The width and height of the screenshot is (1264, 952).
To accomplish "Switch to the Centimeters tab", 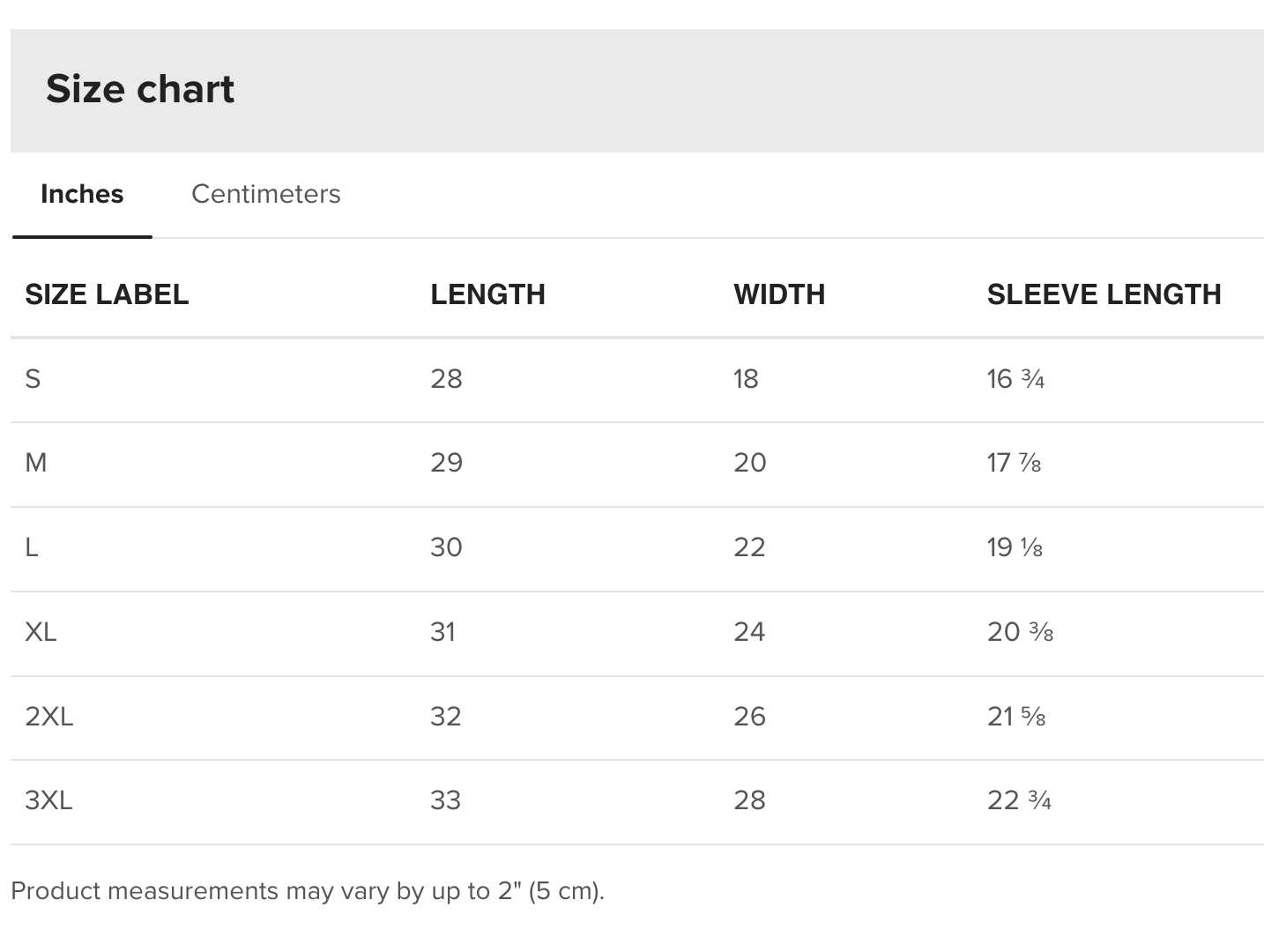I will (x=265, y=194).
